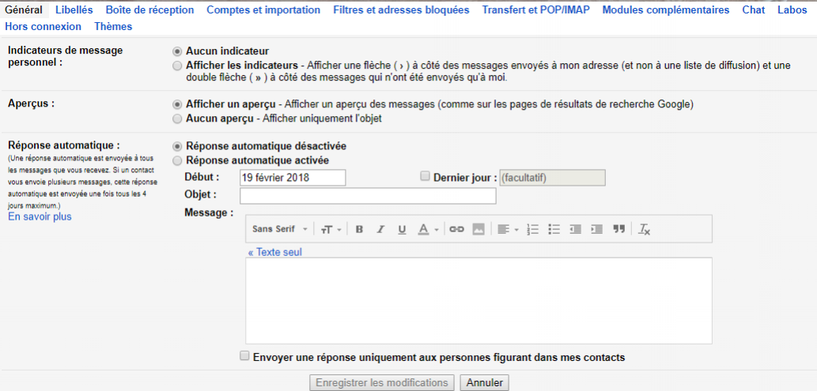Apply bulleted list formatting
This screenshot has width=817, height=391.
(554, 229)
